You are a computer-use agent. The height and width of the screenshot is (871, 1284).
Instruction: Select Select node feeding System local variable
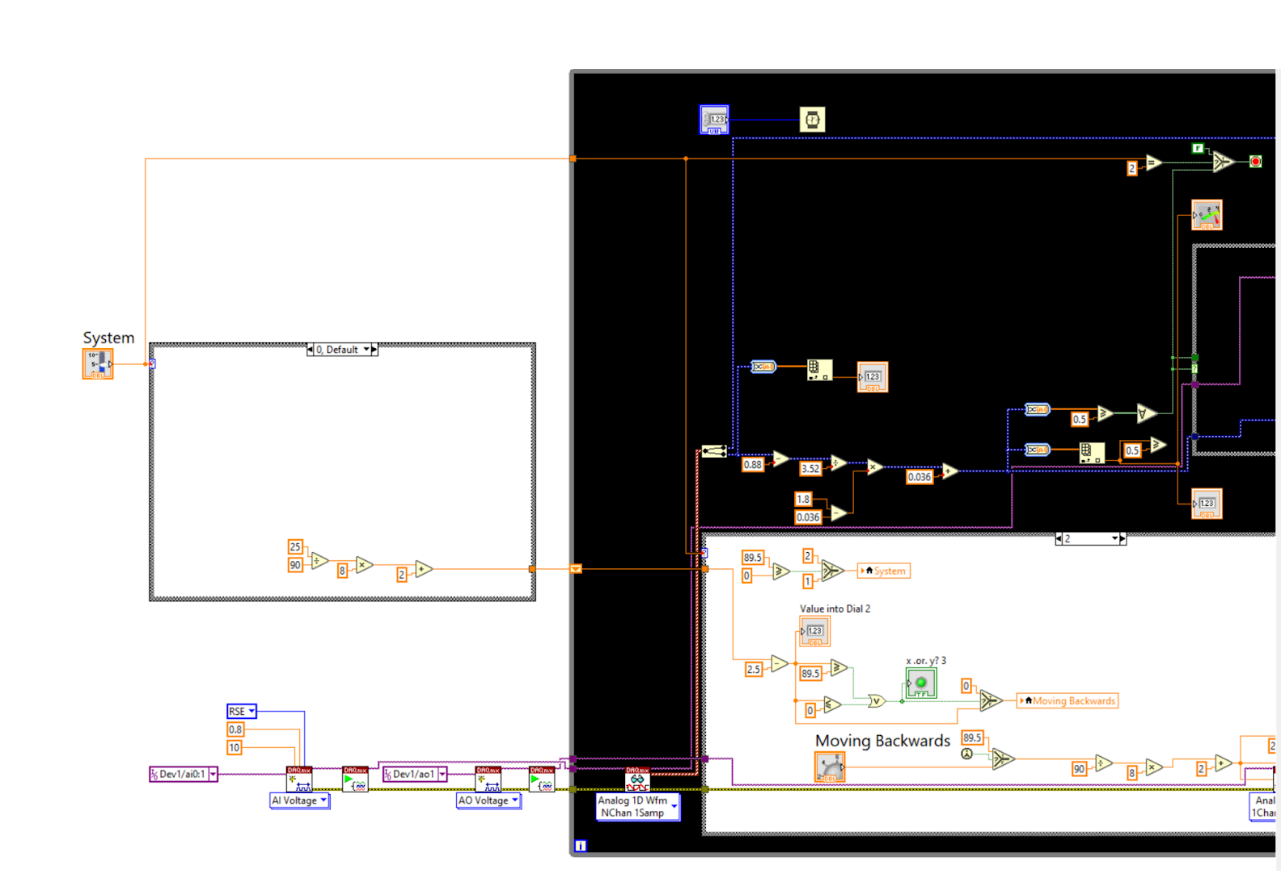click(x=833, y=570)
